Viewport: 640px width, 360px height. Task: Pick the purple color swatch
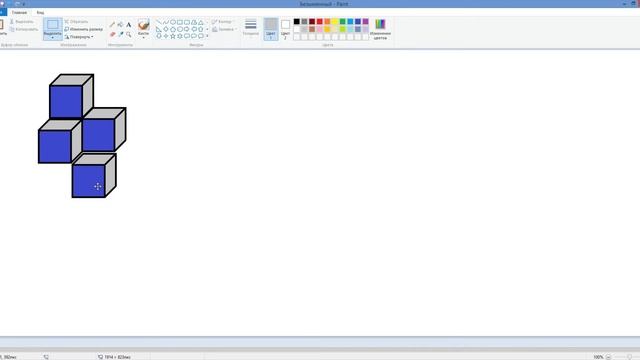click(x=365, y=21)
